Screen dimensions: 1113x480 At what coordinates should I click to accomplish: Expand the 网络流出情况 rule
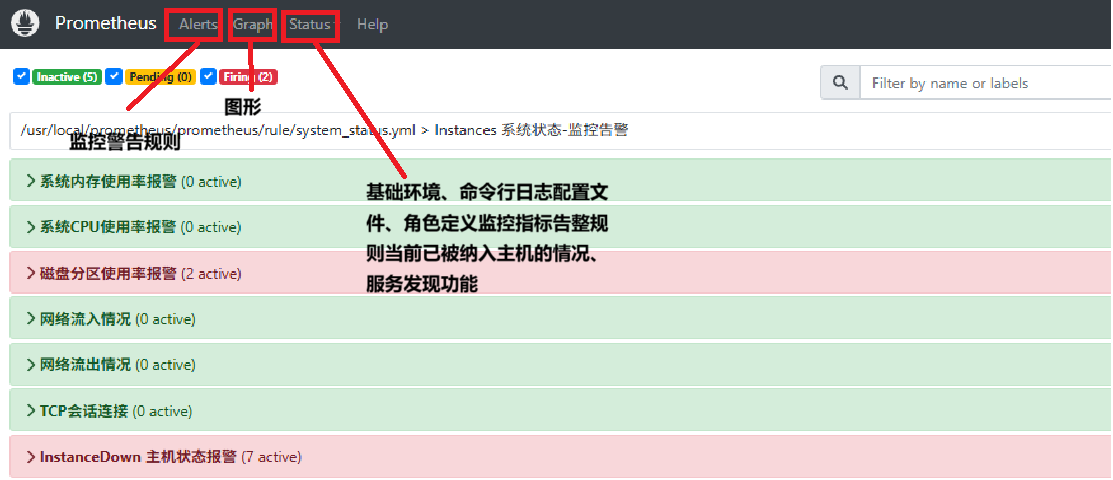click(561, 365)
